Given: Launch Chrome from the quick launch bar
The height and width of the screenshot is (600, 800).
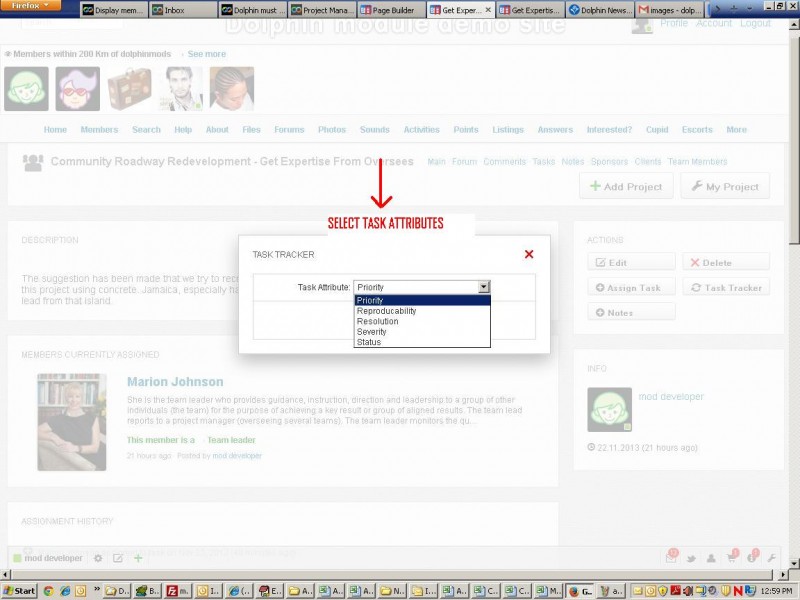Looking at the screenshot, I should 48,591.
